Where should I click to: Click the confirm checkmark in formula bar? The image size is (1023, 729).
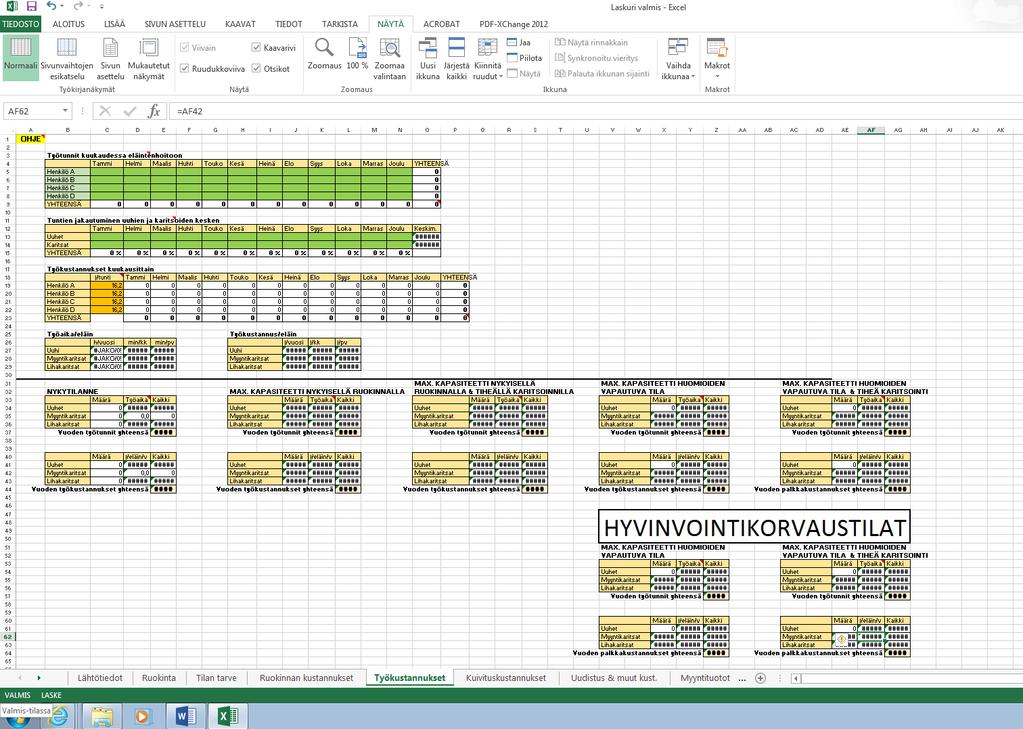pyautogui.click(x=130, y=111)
